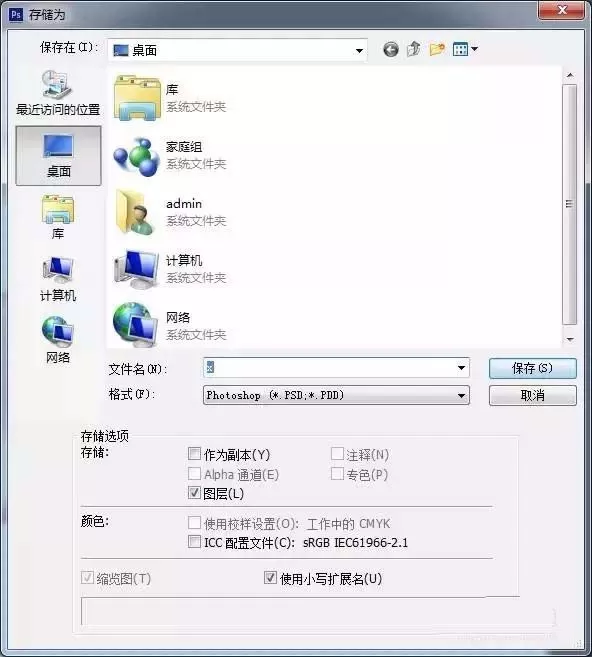Open Recent Places (最近访问的位置) in sidebar
The width and height of the screenshot is (592, 657).
(58, 93)
